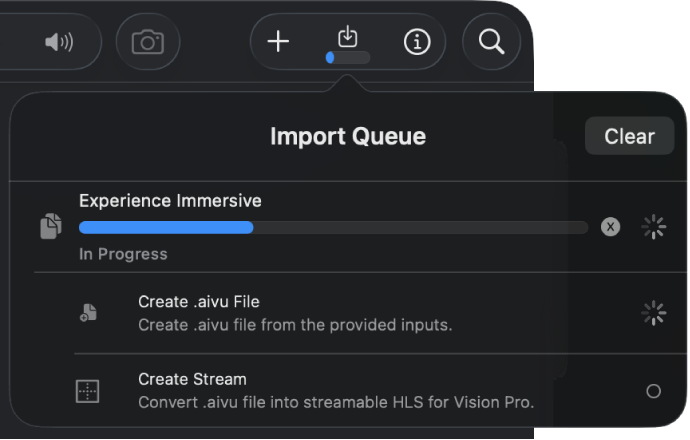Click the documents icon beside Experience Immersive
The height and width of the screenshot is (440, 690).
[x=50, y=226]
